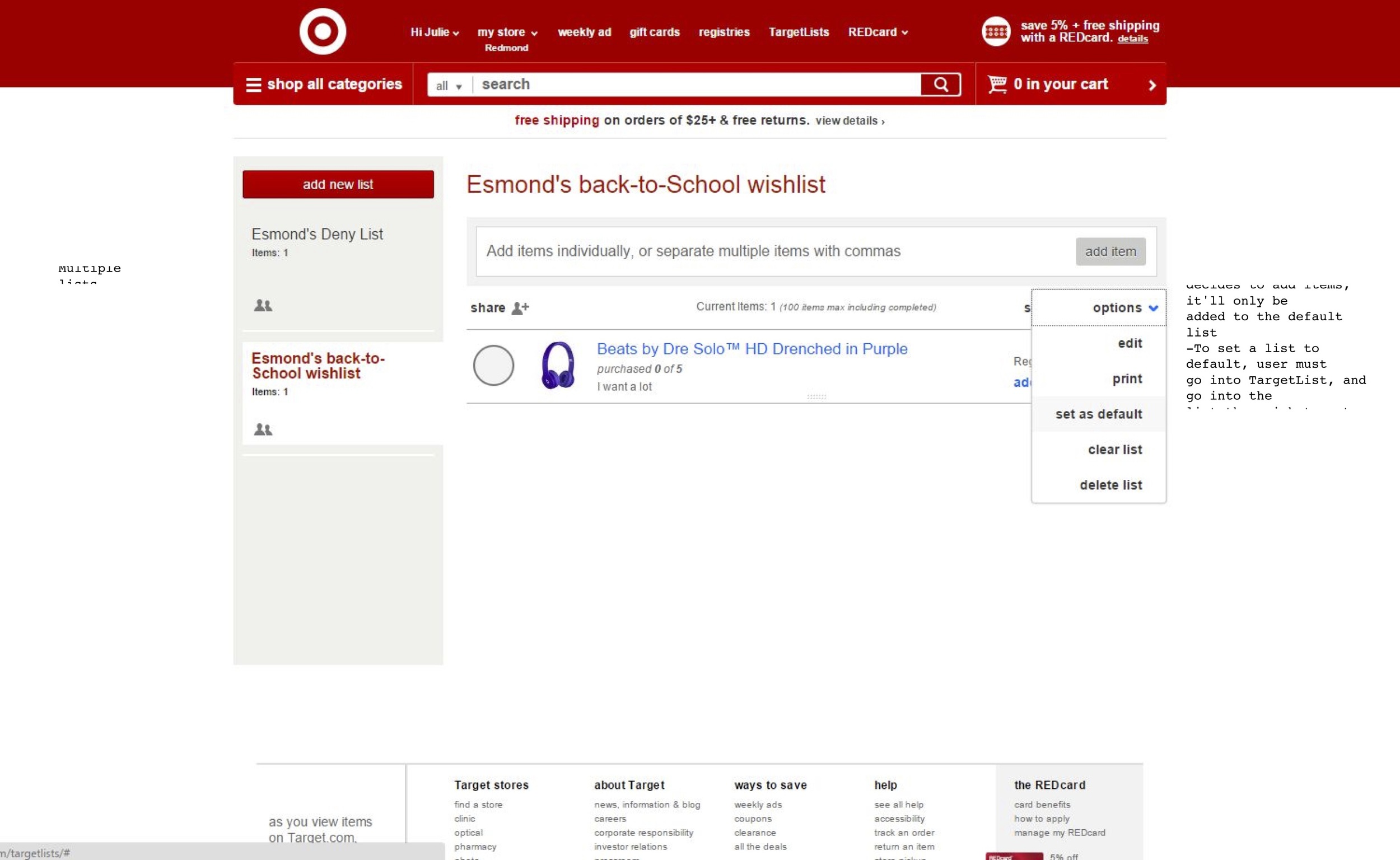
Task: Open the clearance footer link
Action: (x=755, y=833)
